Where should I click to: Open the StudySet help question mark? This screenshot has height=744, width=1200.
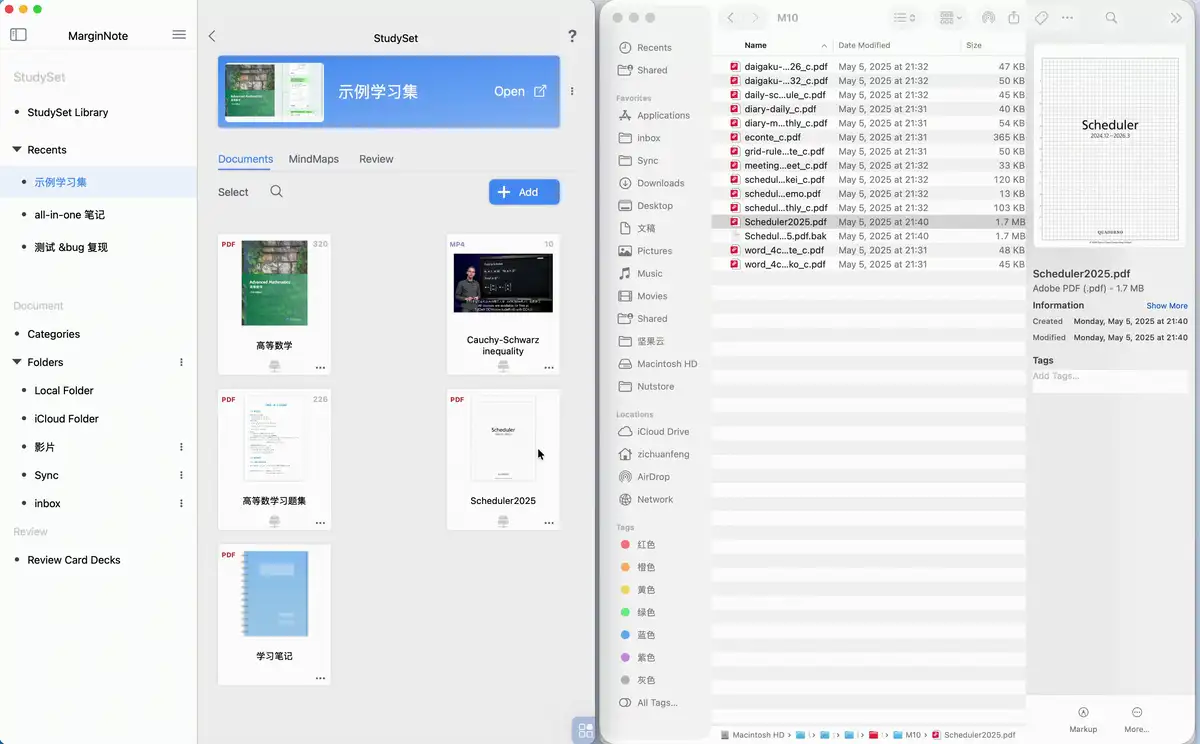pyautogui.click(x=572, y=36)
